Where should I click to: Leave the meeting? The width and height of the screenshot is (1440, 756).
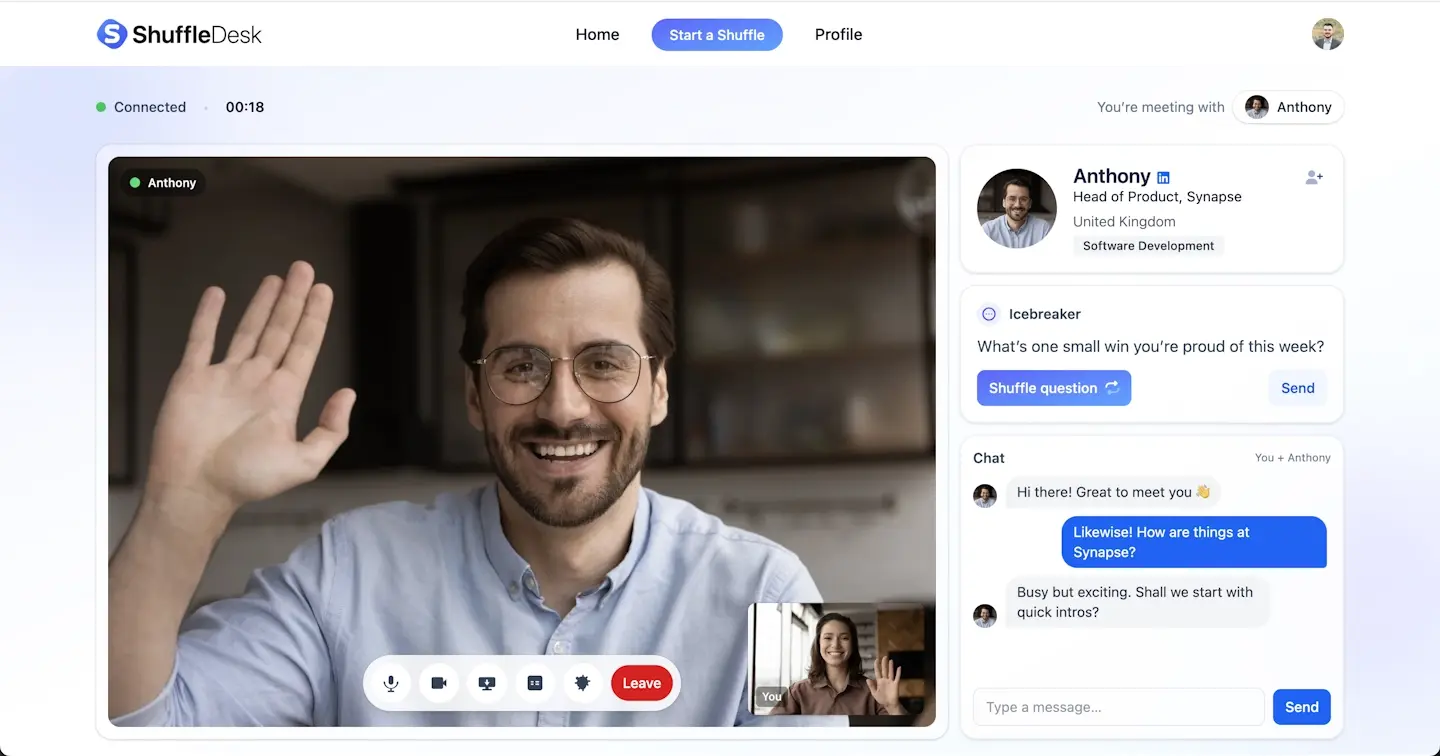tap(641, 683)
